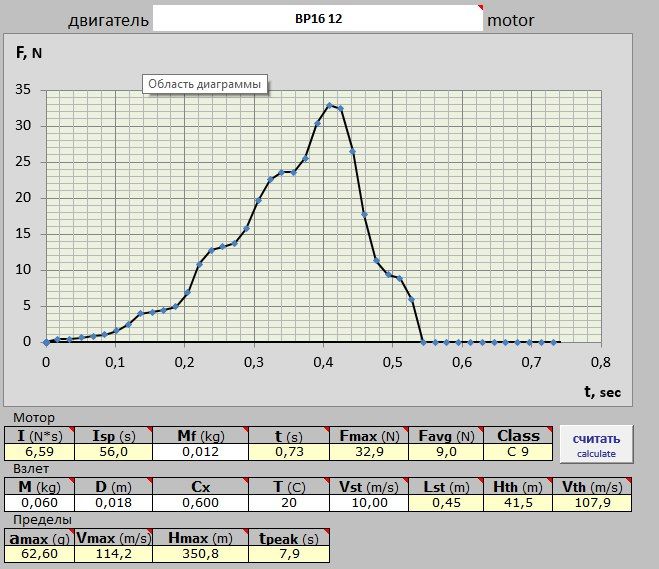Click the 35 label on the force axis

[x=23, y=90]
